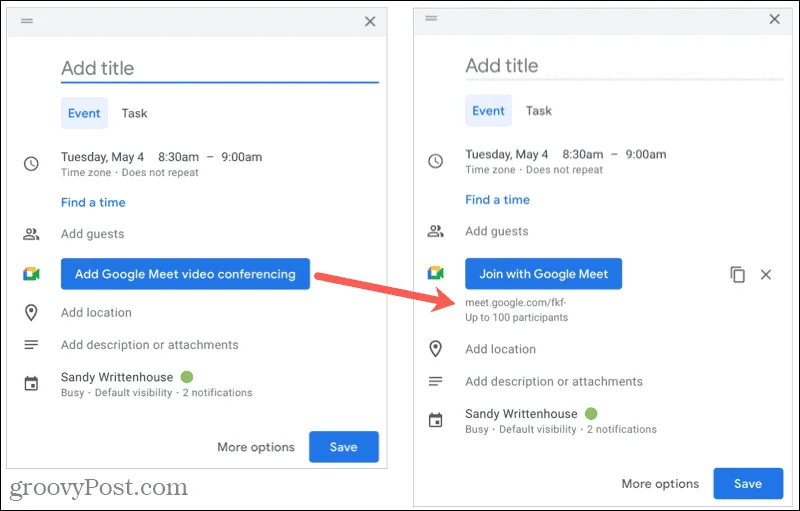Click Save in the right dialog

pos(748,483)
